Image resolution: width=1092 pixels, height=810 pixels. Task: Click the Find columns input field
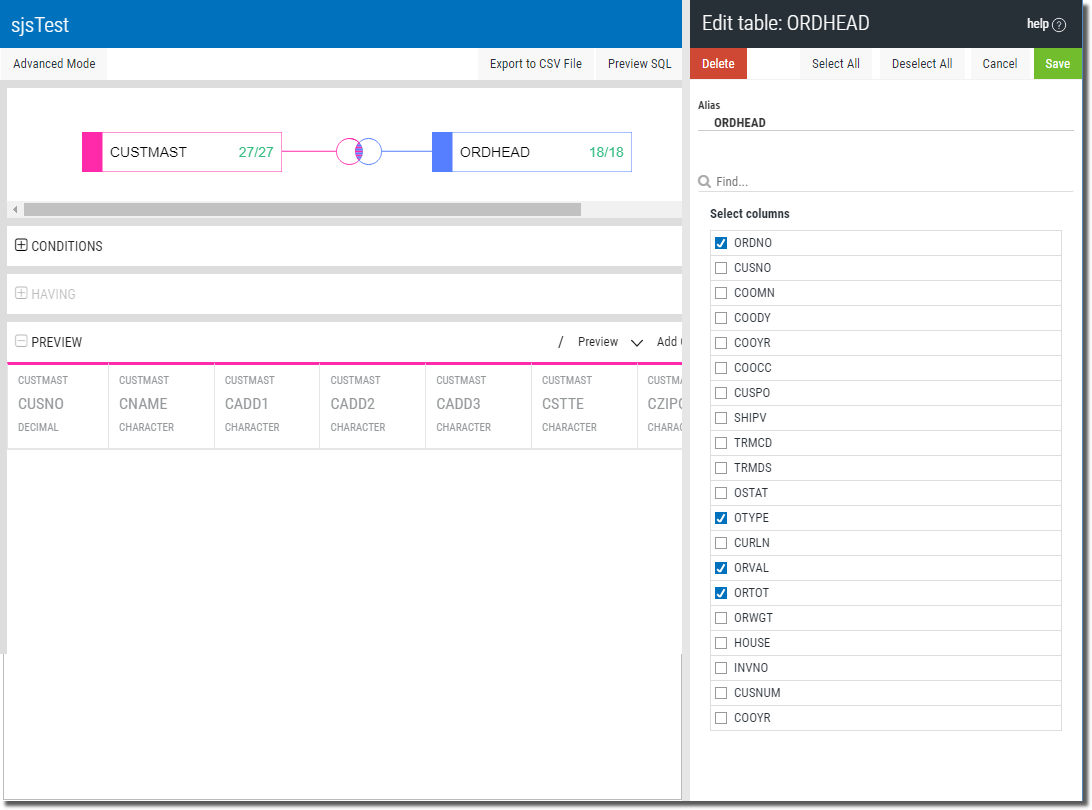coord(890,182)
